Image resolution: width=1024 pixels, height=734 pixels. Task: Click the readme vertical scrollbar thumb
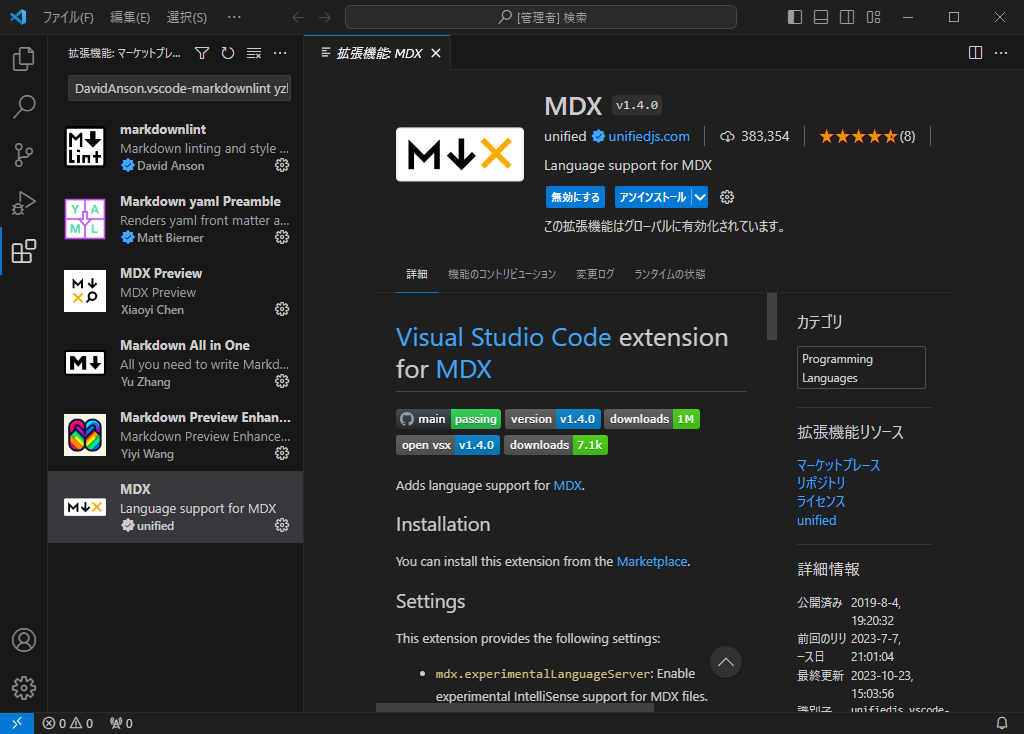772,317
